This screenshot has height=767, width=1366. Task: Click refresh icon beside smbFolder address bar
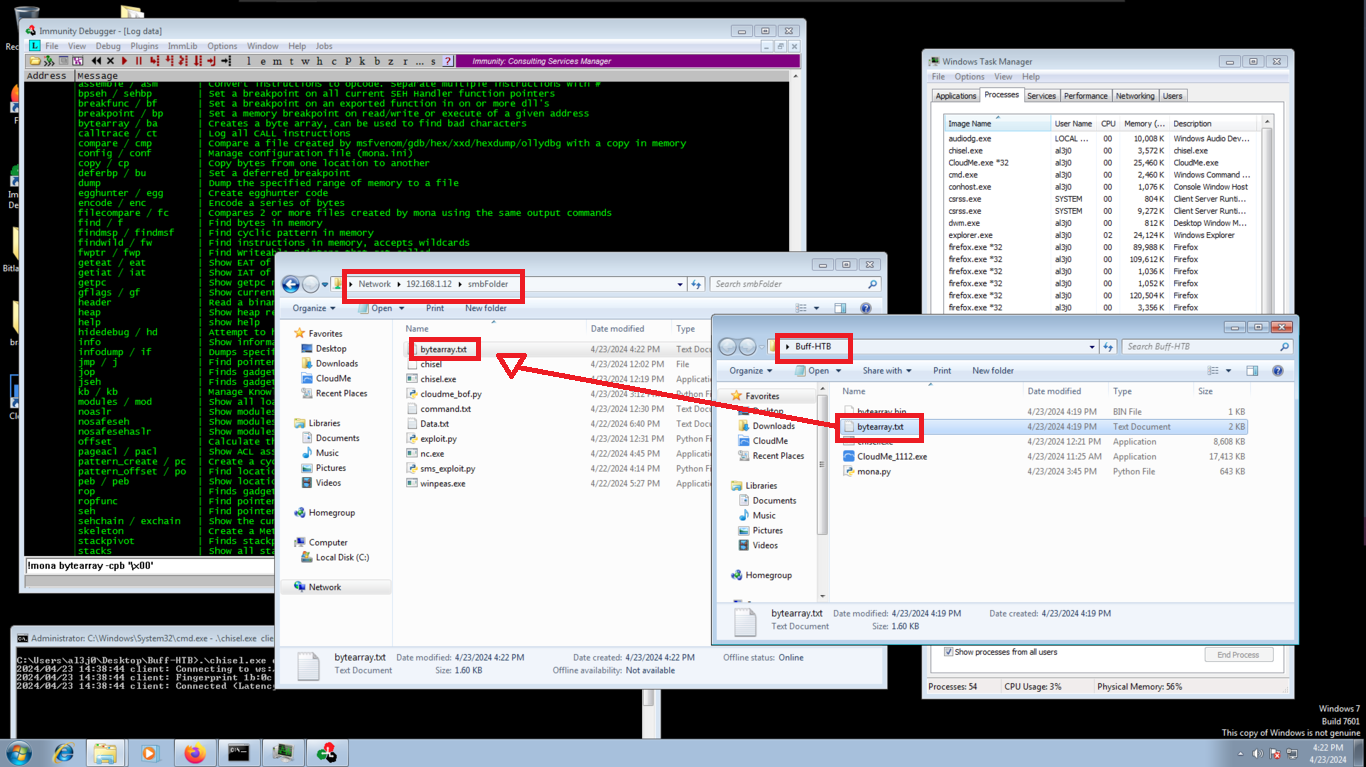pos(697,284)
